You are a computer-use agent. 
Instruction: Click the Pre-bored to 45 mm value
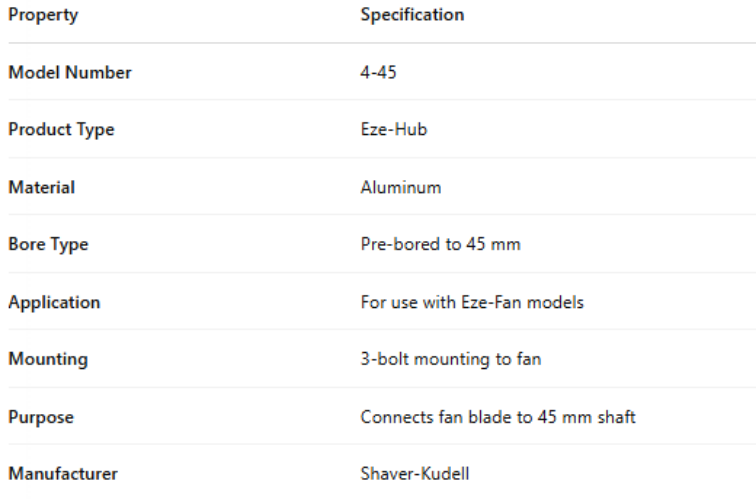[440, 245]
